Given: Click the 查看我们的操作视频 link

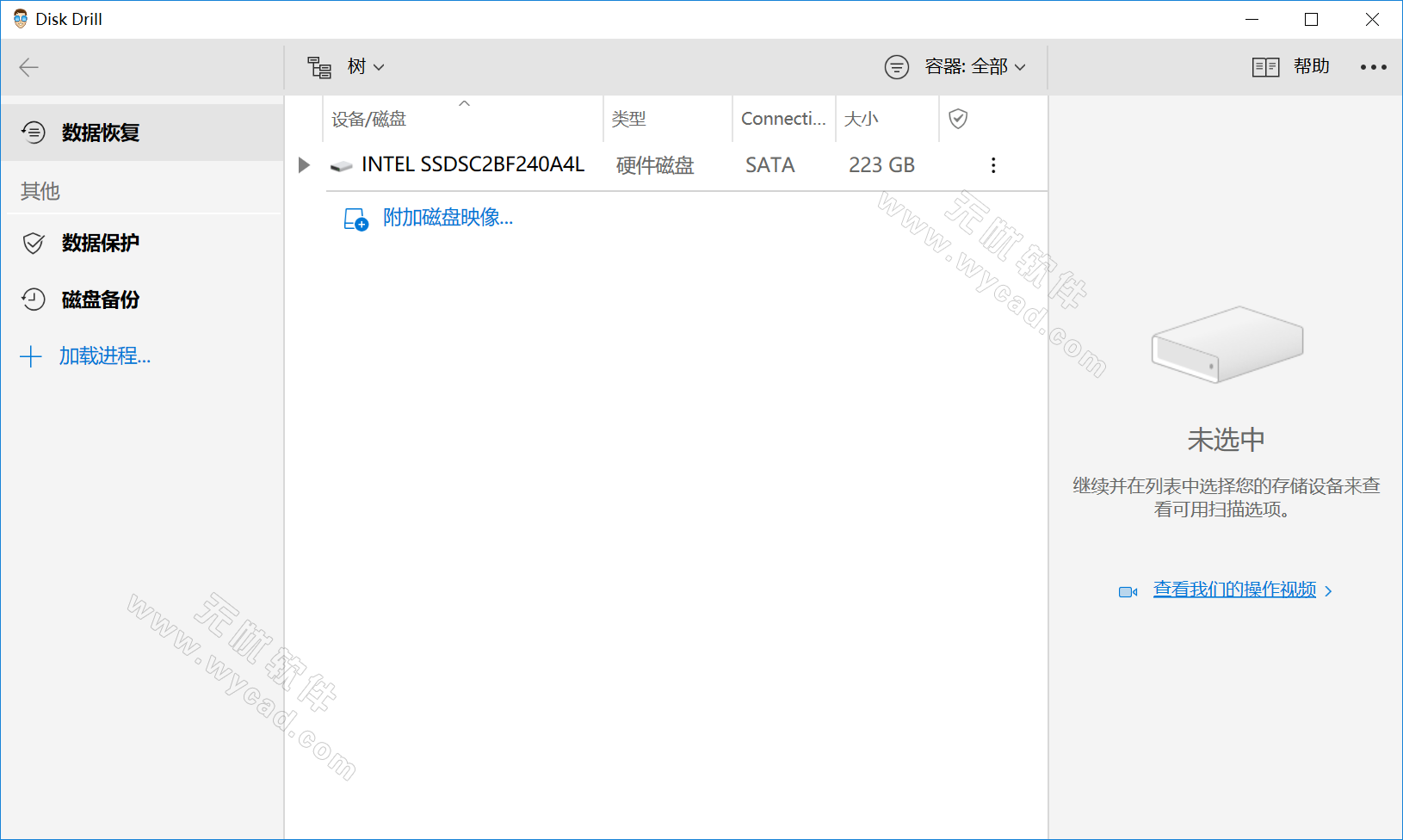Looking at the screenshot, I should [x=1235, y=590].
